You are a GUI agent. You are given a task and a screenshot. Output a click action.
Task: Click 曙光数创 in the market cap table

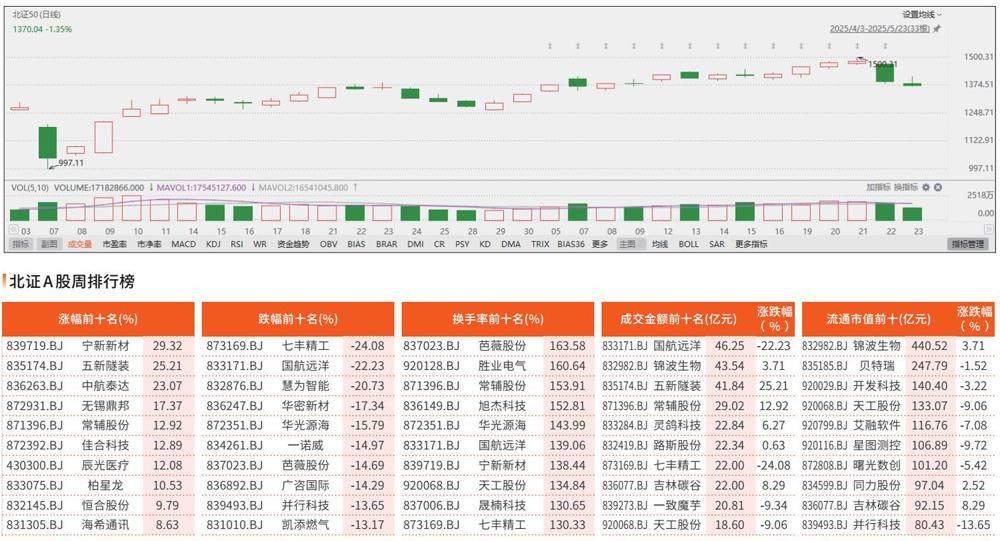coord(877,465)
